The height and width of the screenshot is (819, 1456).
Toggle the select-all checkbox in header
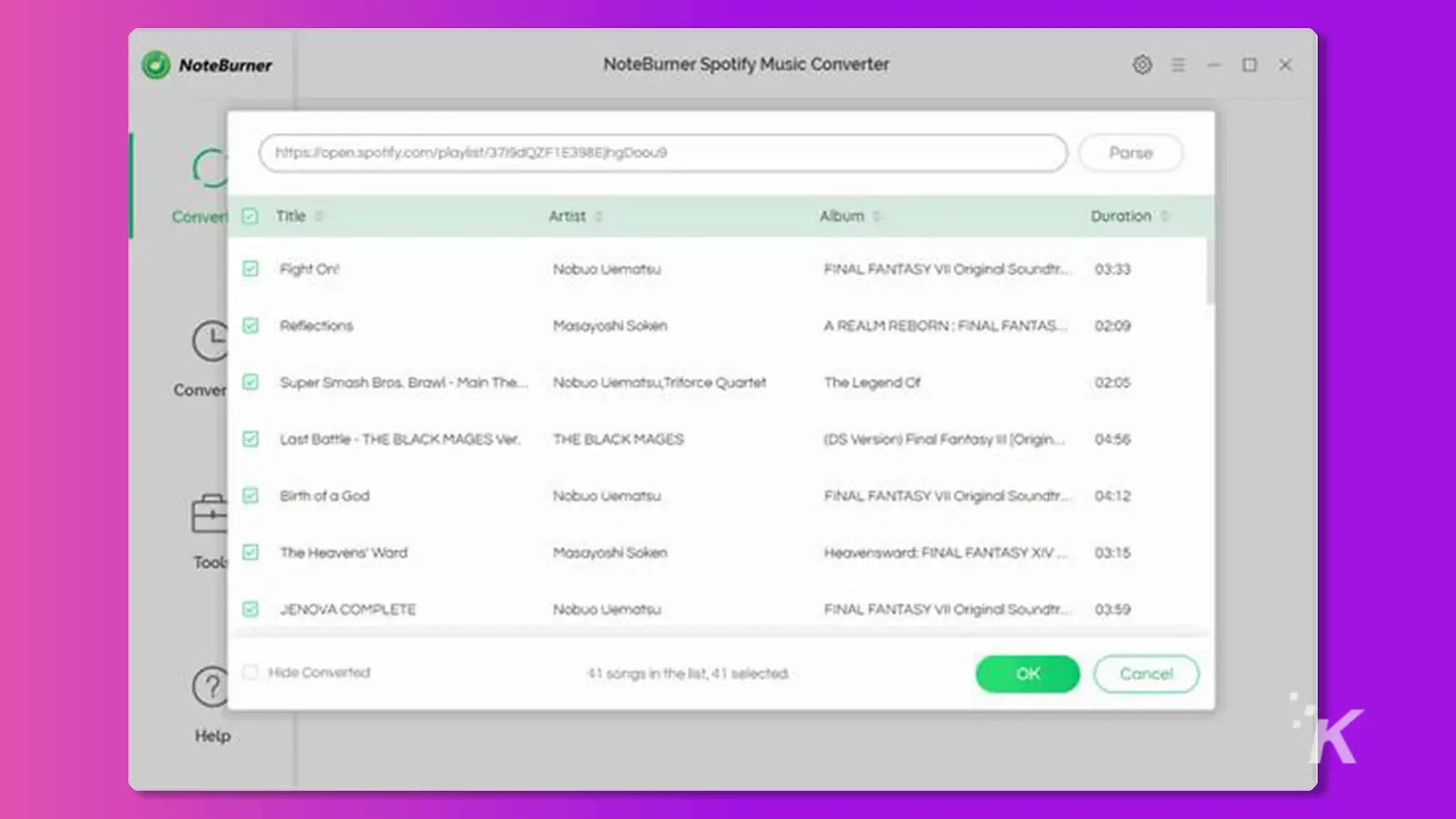250,216
